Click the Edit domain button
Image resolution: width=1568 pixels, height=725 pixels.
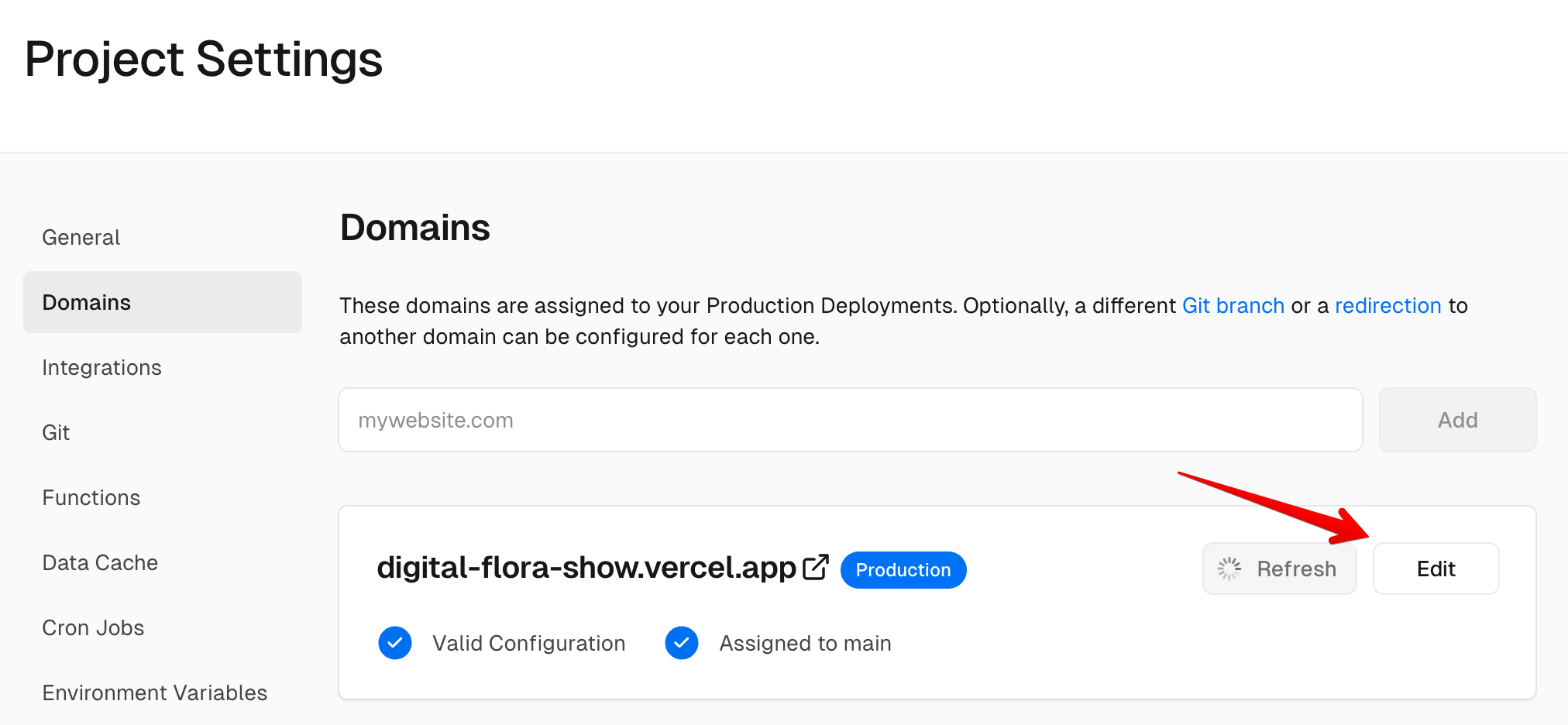(x=1436, y=569)
